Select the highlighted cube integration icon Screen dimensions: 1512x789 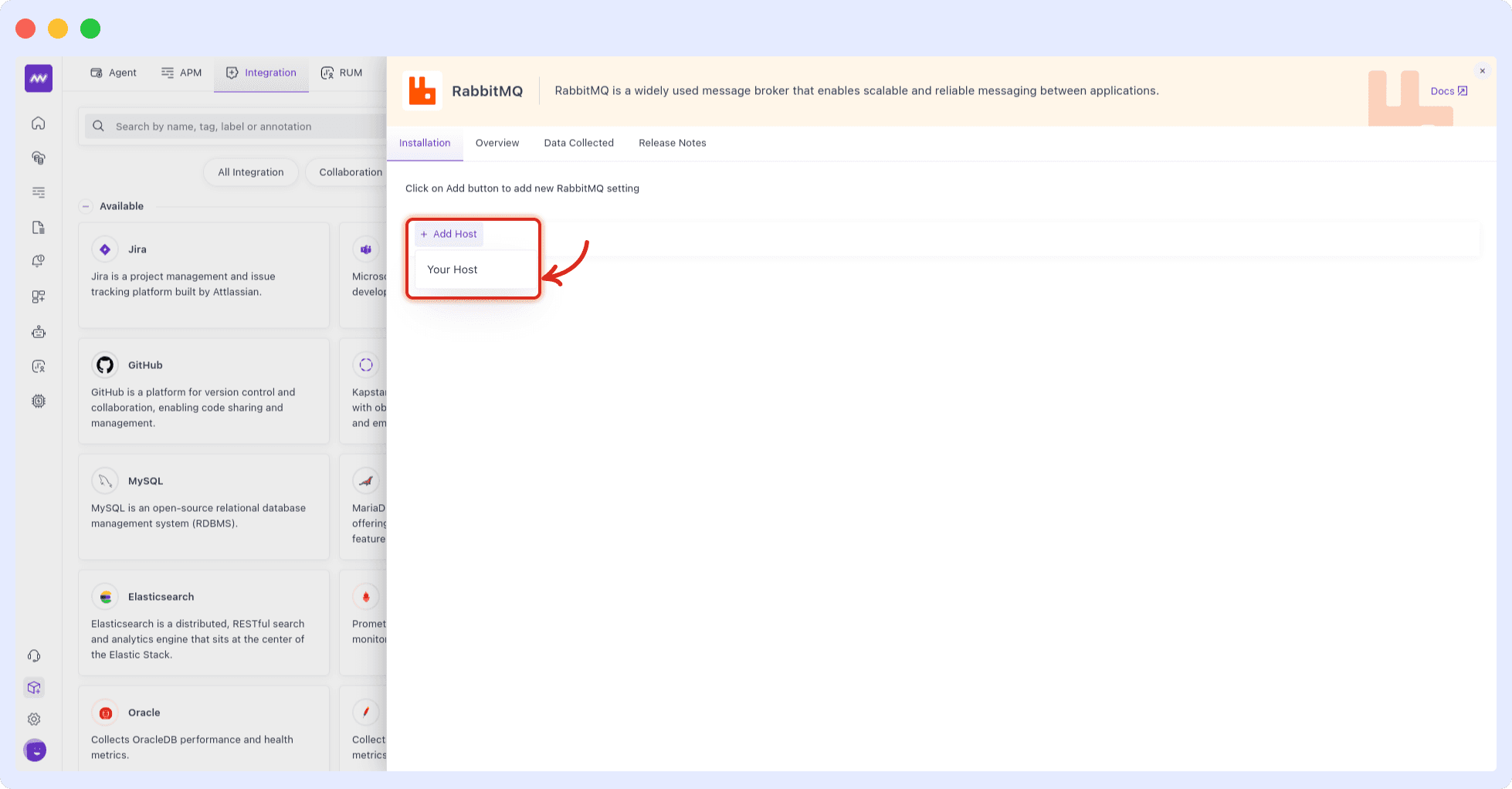(33, 687)
